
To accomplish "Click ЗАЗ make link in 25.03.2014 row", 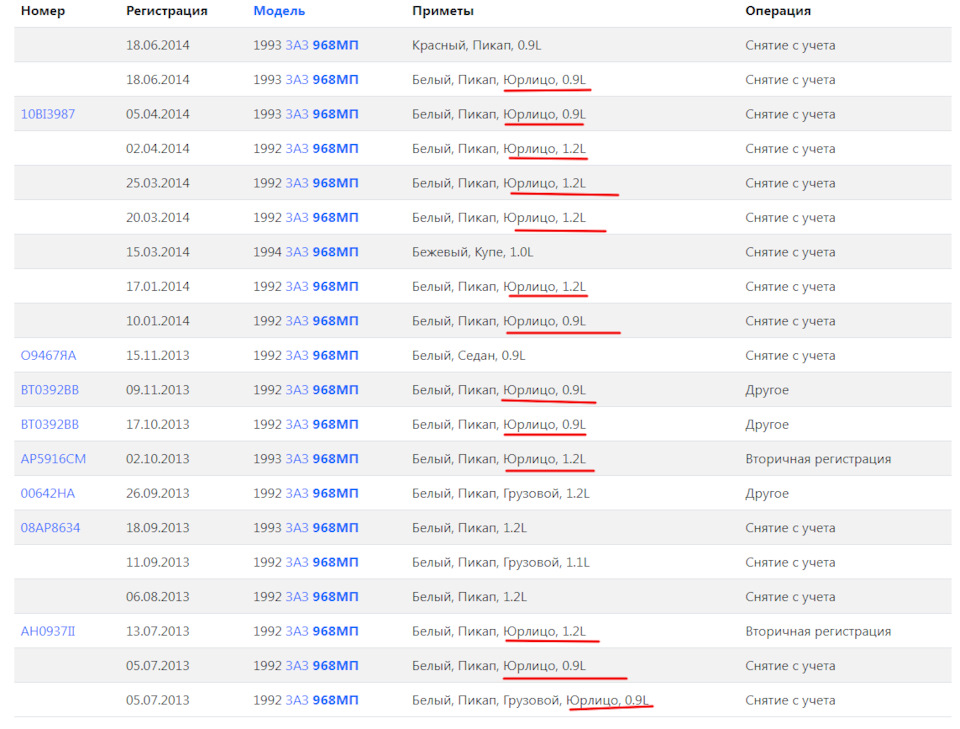I will (297, 183).
